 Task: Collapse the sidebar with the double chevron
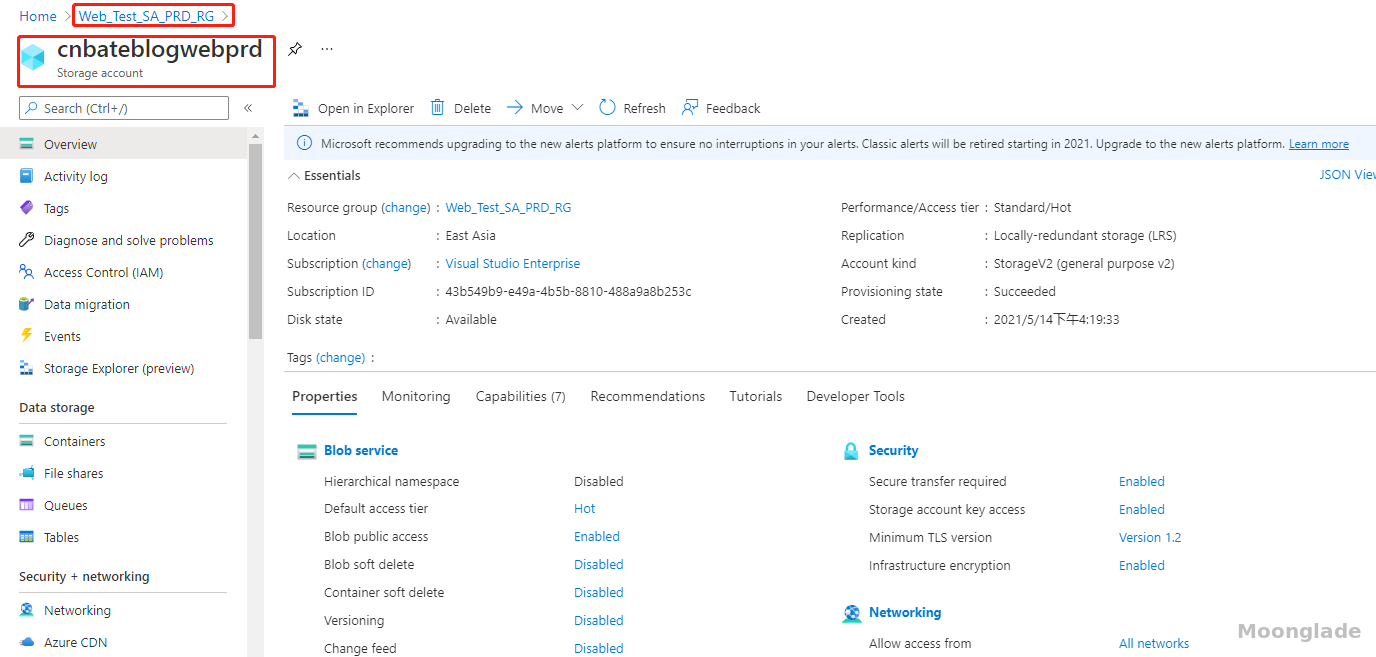click(x=248, y=108)
